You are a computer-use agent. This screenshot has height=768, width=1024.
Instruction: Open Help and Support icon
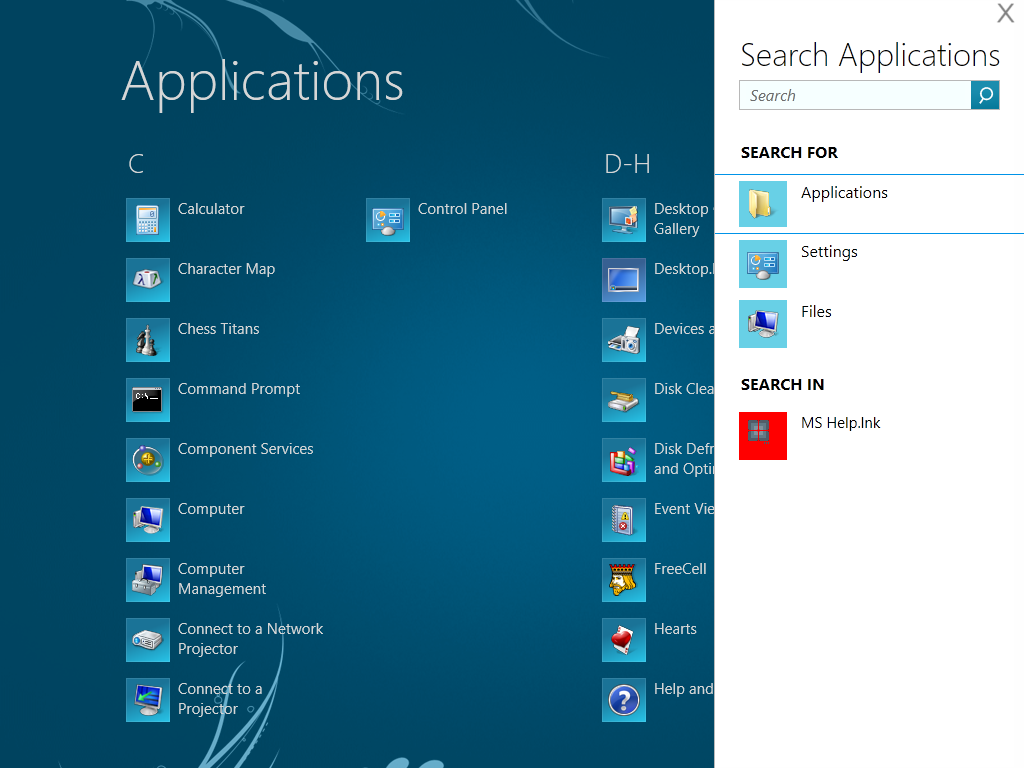click(624, 700)
